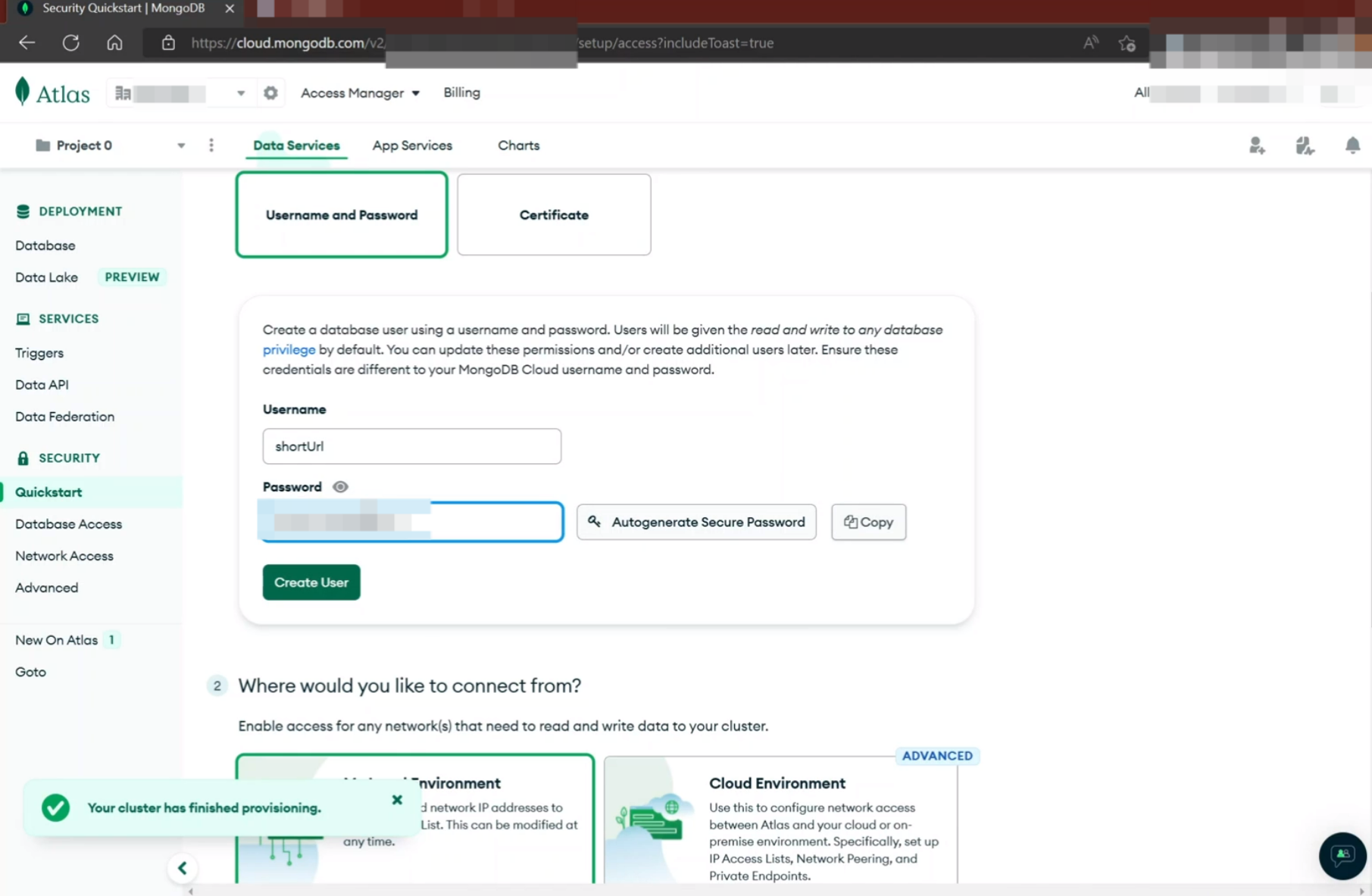Viewport: 1372px width, 896px height.
Task: Open Billing in the top menu
Action: (461, 92)
